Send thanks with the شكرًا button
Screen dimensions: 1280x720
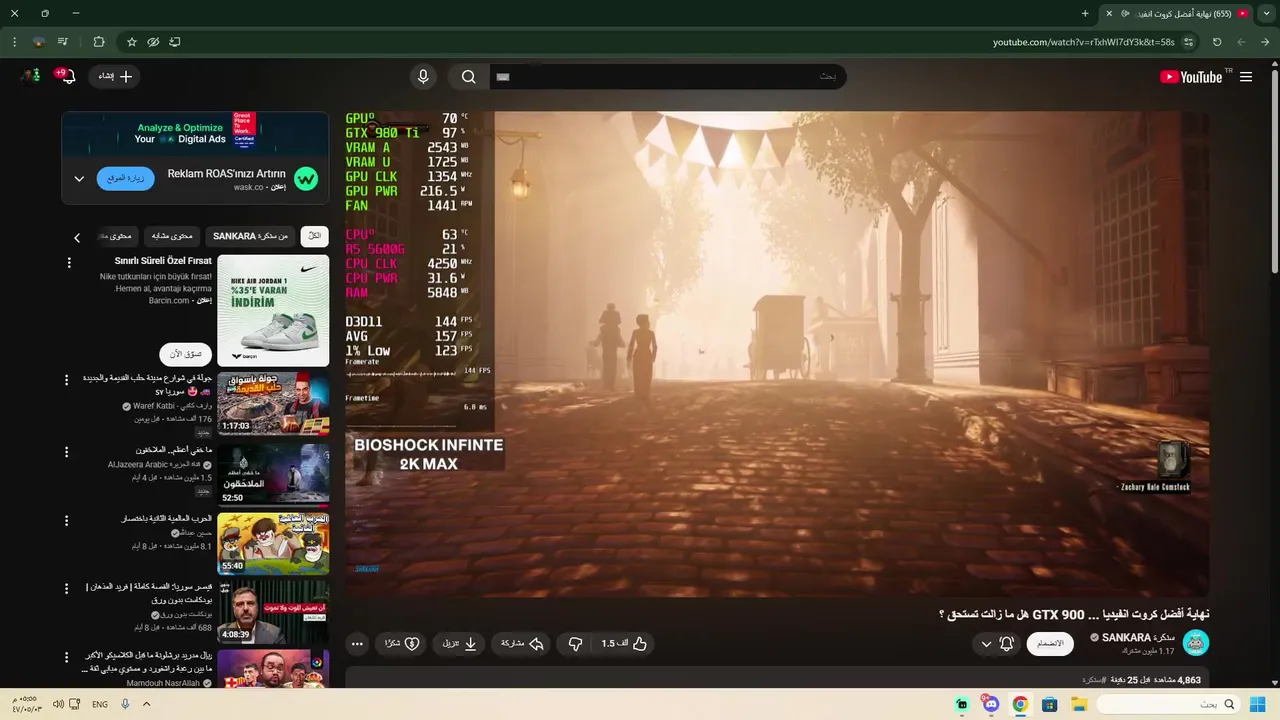pos(402,644)
